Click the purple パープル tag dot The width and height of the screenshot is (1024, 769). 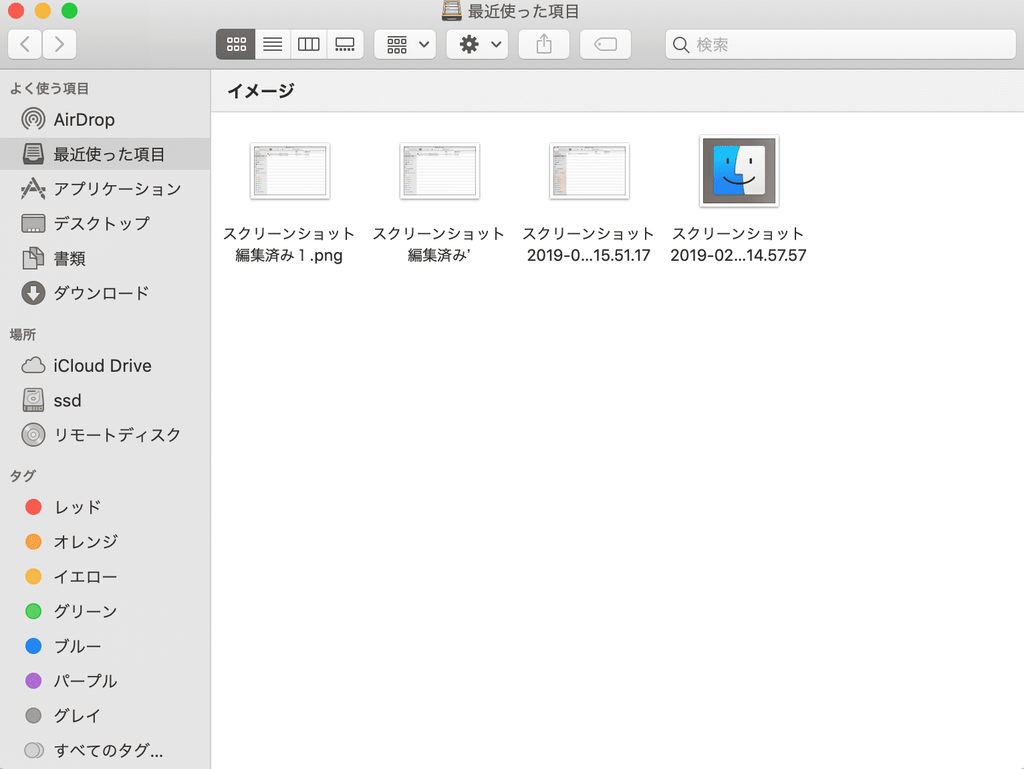[33, 681]
